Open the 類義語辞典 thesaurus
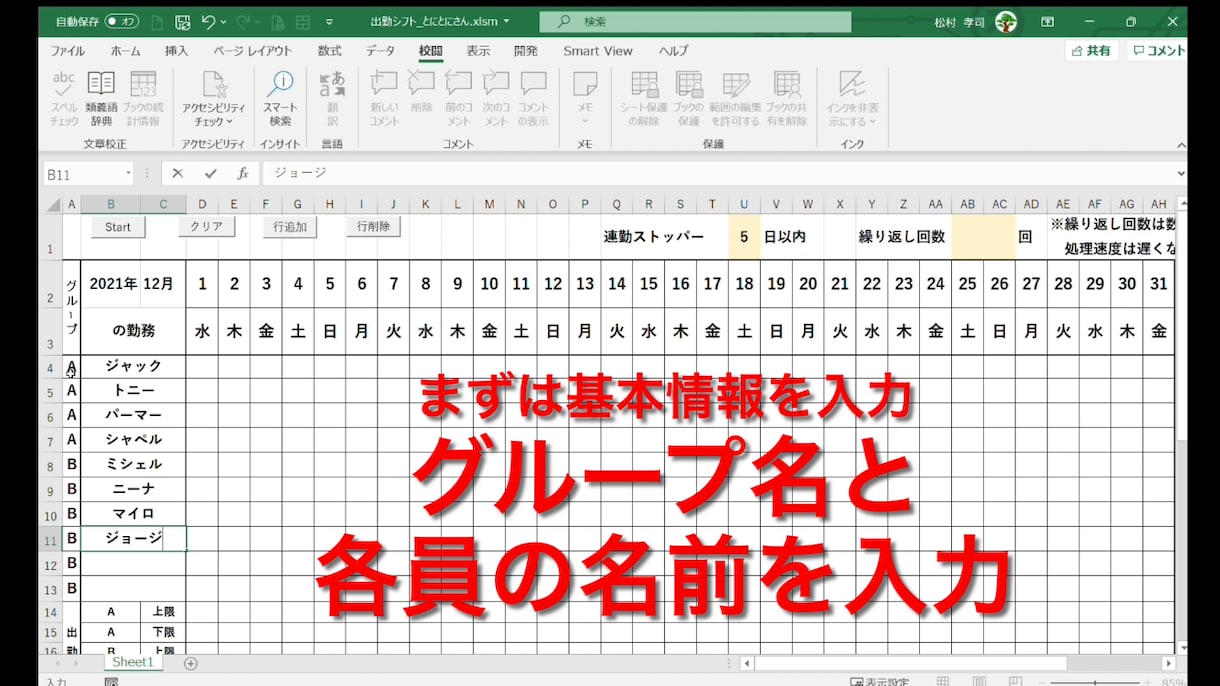The width and height of the screenshot is (1220, 686). [101, 98]
